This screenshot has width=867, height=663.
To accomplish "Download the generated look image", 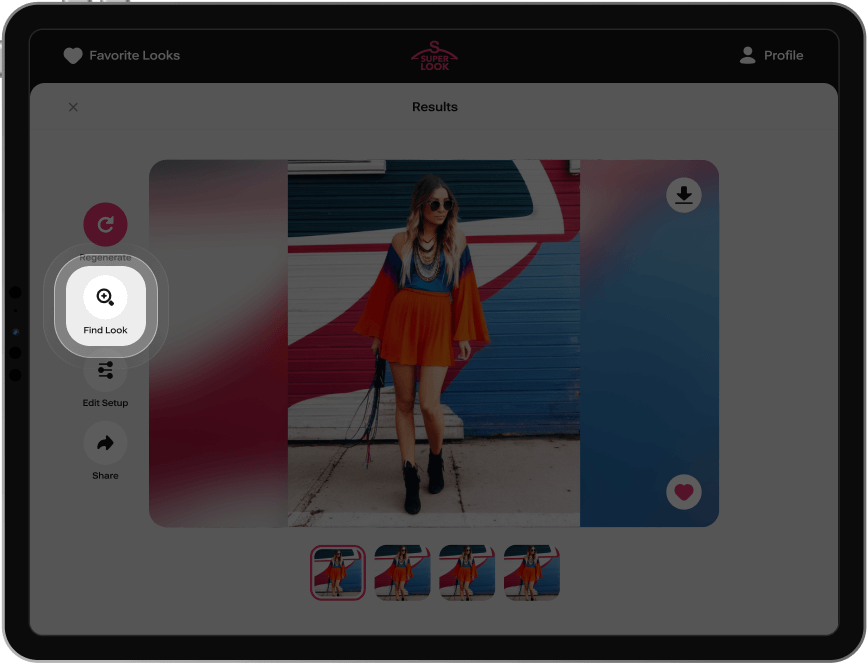I will (x=684, y=195).
